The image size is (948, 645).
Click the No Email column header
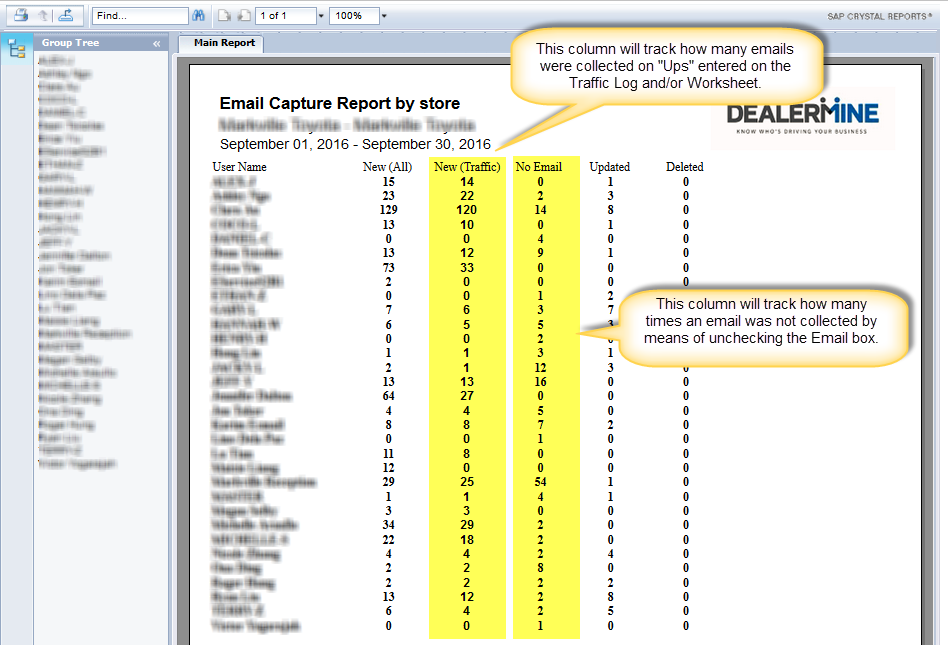538,167
